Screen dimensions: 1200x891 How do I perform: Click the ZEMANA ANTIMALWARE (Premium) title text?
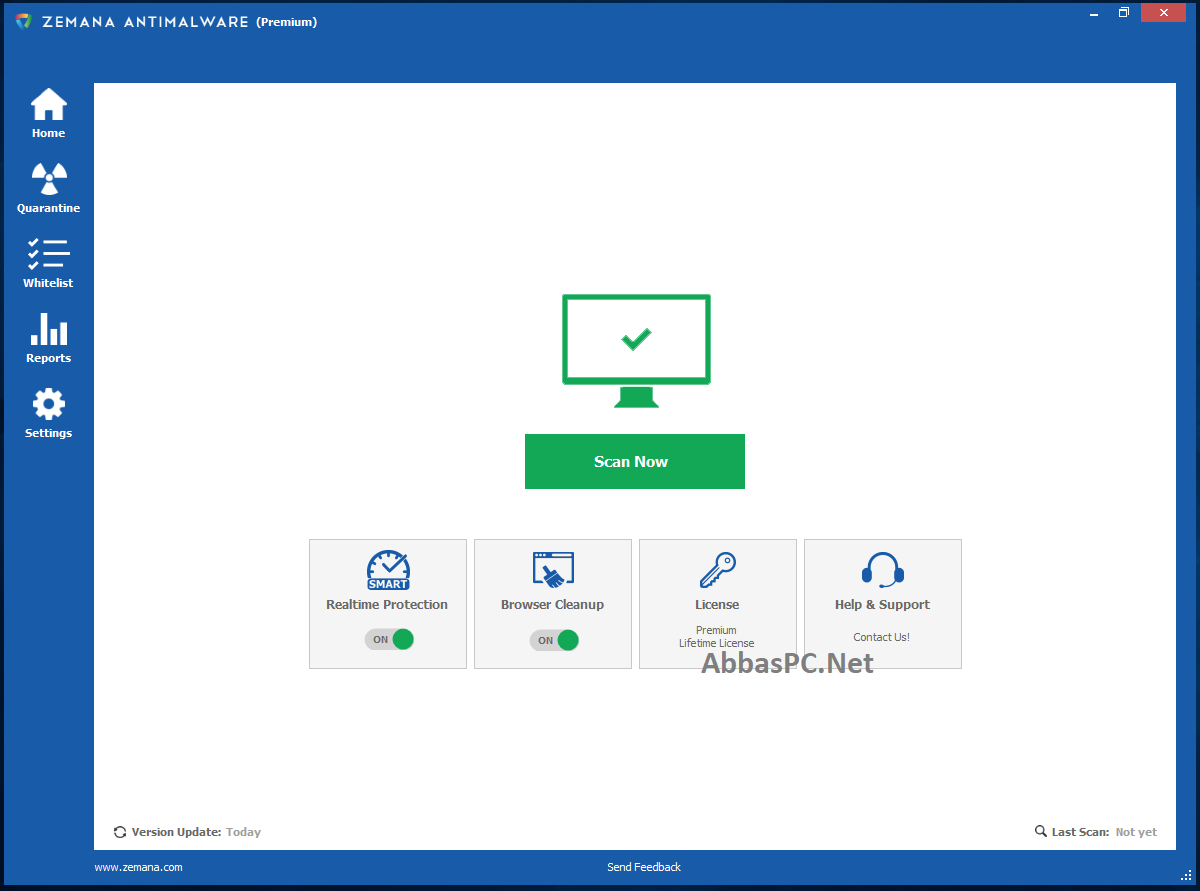pos(179,22)
